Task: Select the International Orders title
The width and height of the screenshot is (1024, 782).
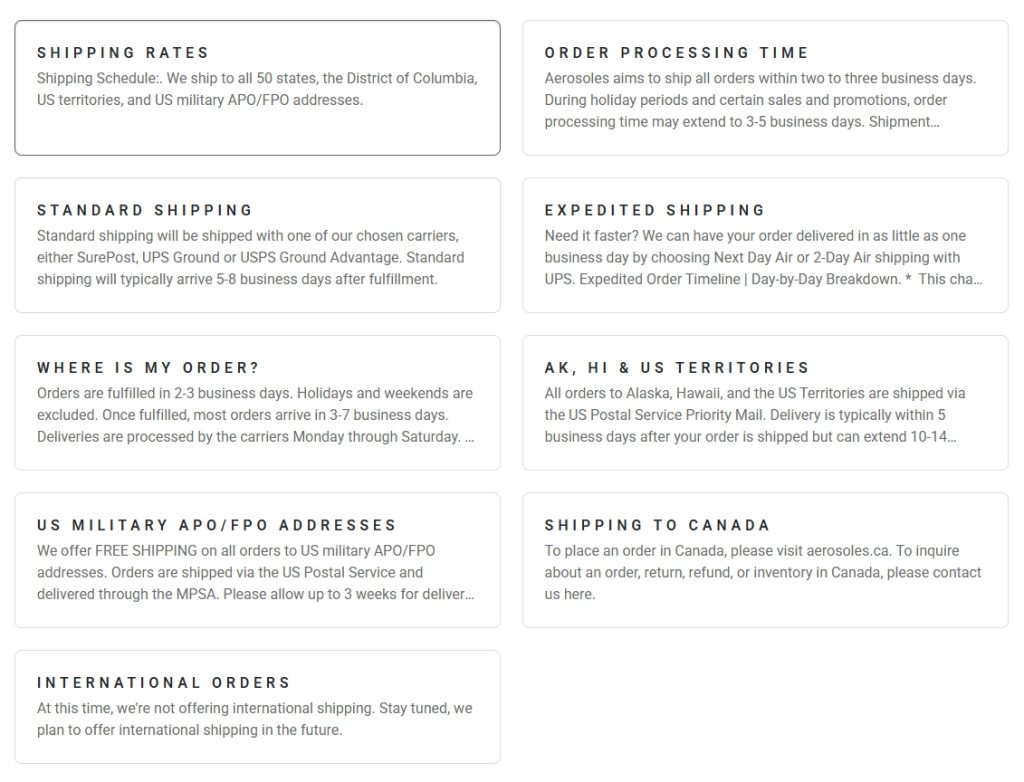Action: click(x=164, y=683)
